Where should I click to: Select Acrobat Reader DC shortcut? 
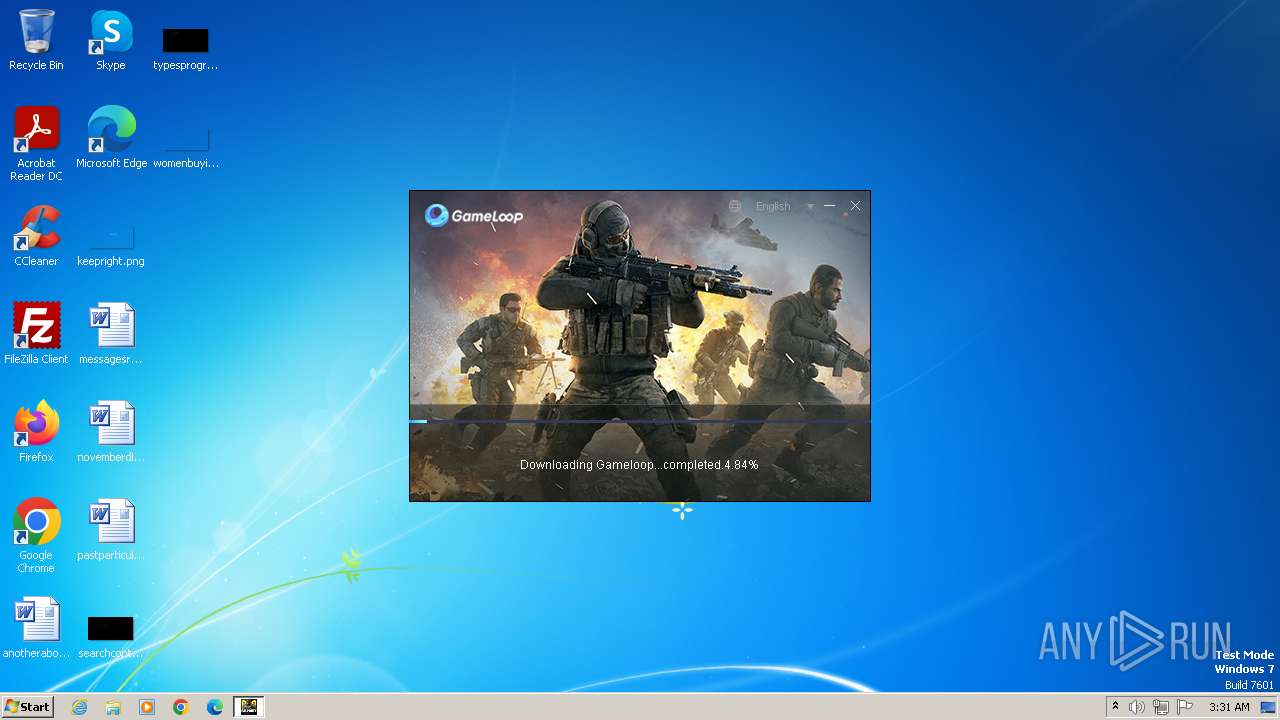point(36,144)
